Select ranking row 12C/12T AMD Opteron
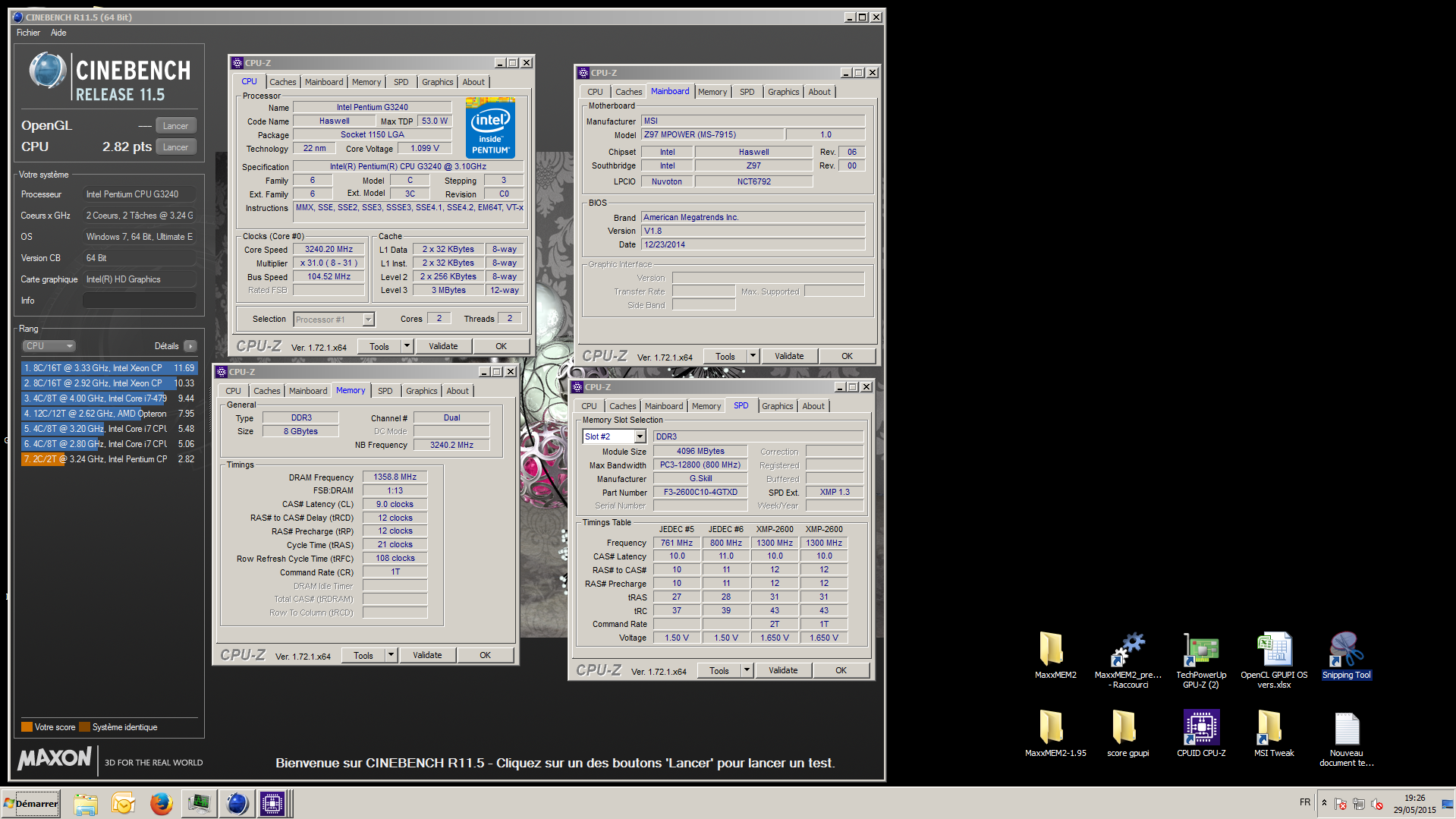The image size is (1456, 819). coord(109,414)
